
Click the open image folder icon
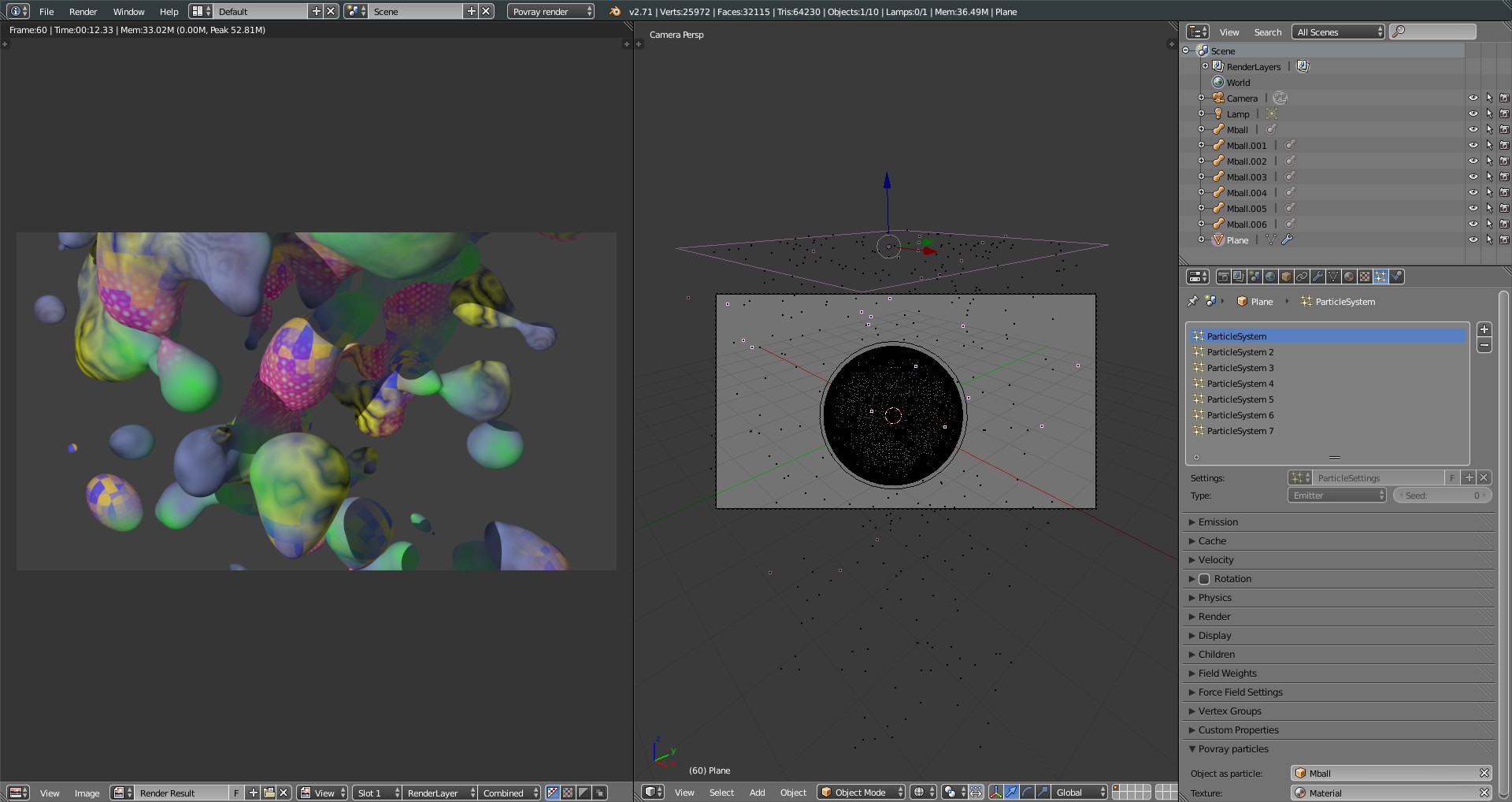269,793
